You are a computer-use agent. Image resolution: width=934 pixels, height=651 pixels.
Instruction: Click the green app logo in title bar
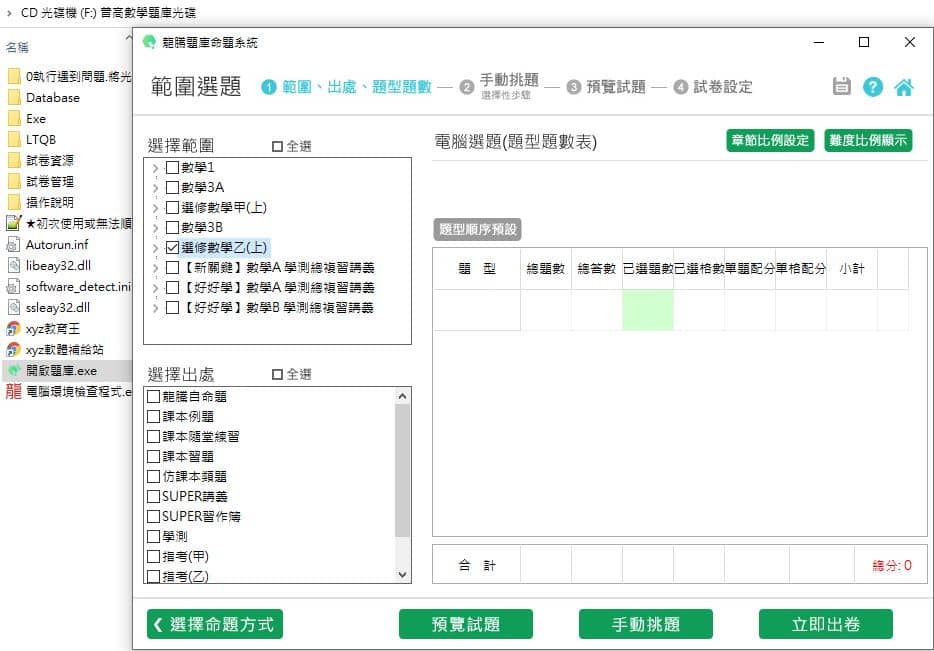click(149, 42)
